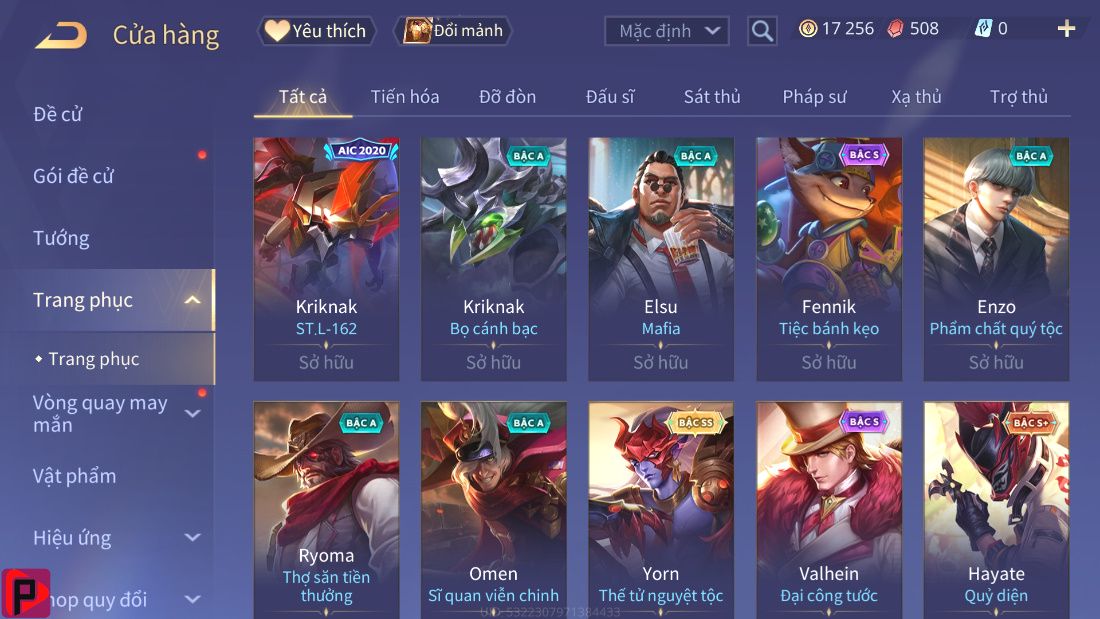The image size is (1100, 619).
Task: Select the Pháp sư tab
Action: [x=814, y=97]
